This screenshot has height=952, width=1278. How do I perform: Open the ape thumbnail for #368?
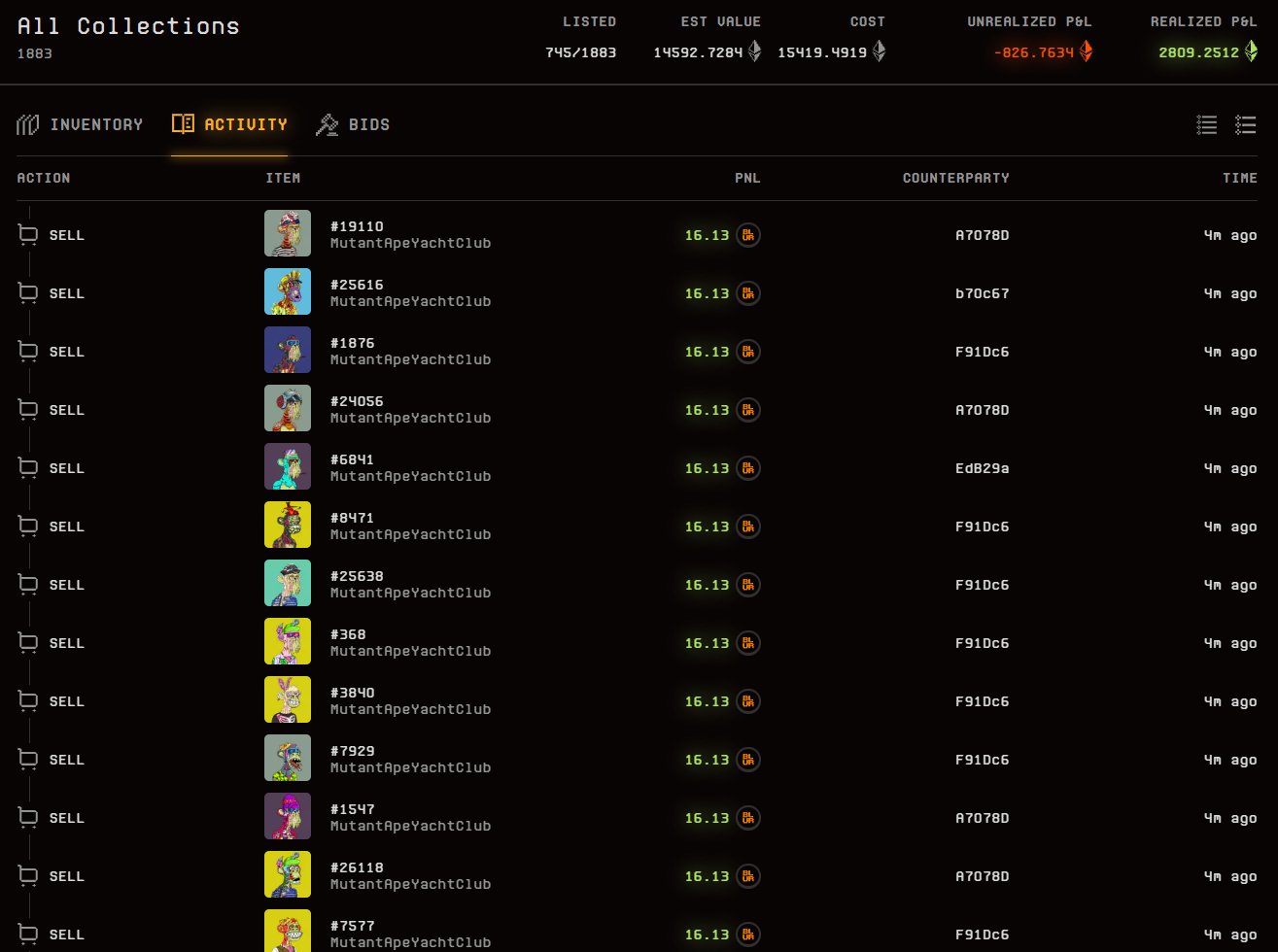288,641
